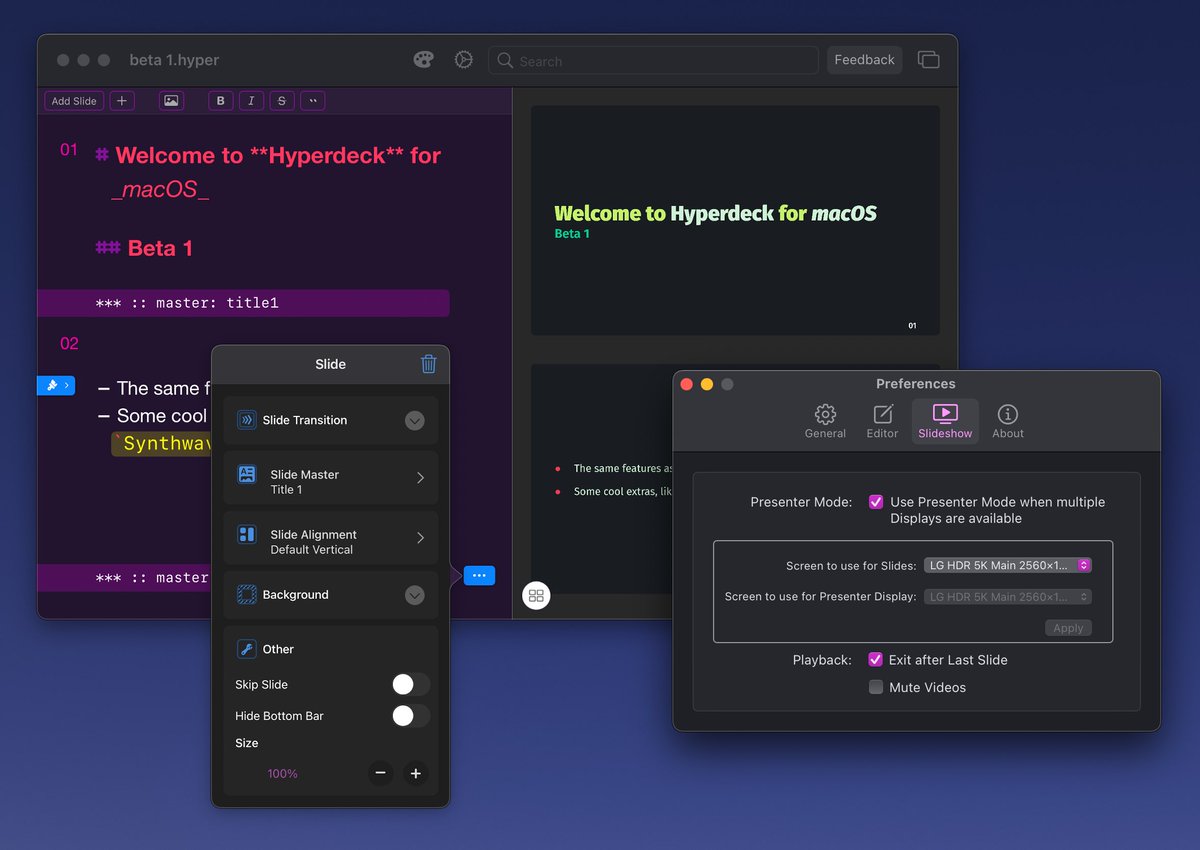Select the Slideshow preferences tab

945,421
